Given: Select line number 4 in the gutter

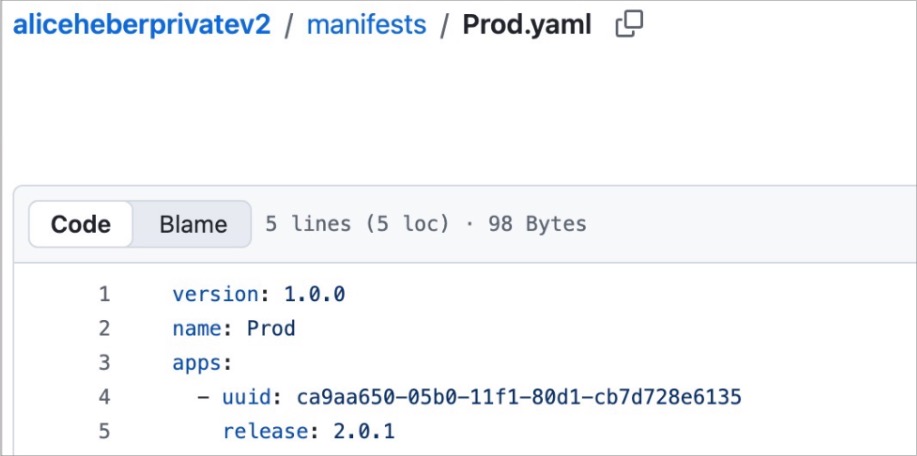Looking at the screenshot, I should pos(104,397).
